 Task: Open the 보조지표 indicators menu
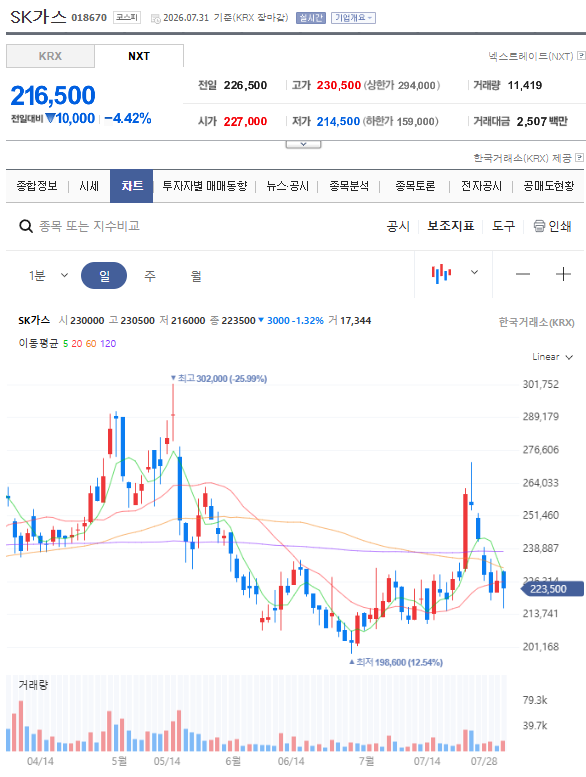coord(451,226)
